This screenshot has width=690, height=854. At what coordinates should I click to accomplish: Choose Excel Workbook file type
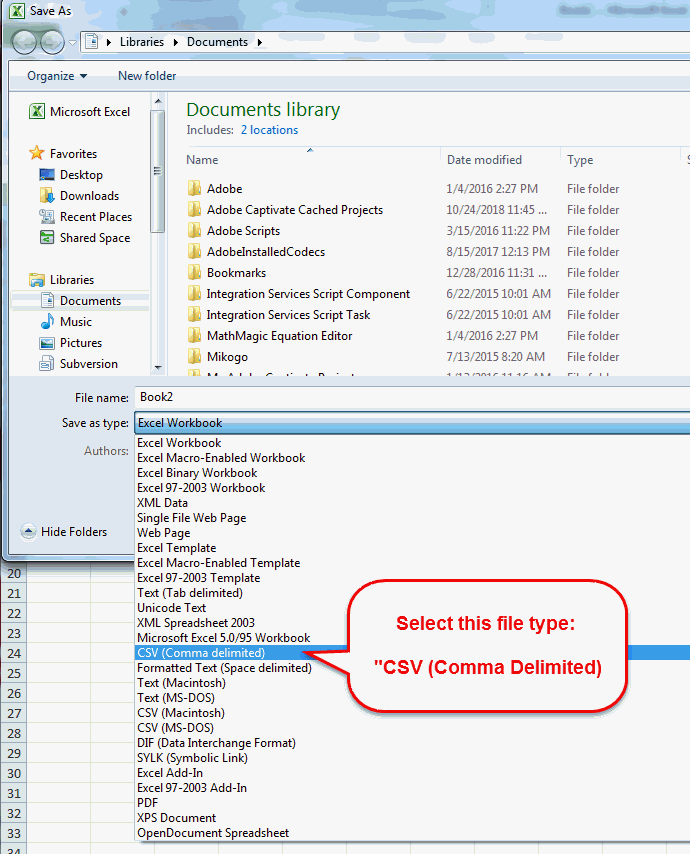coord(179,443)
